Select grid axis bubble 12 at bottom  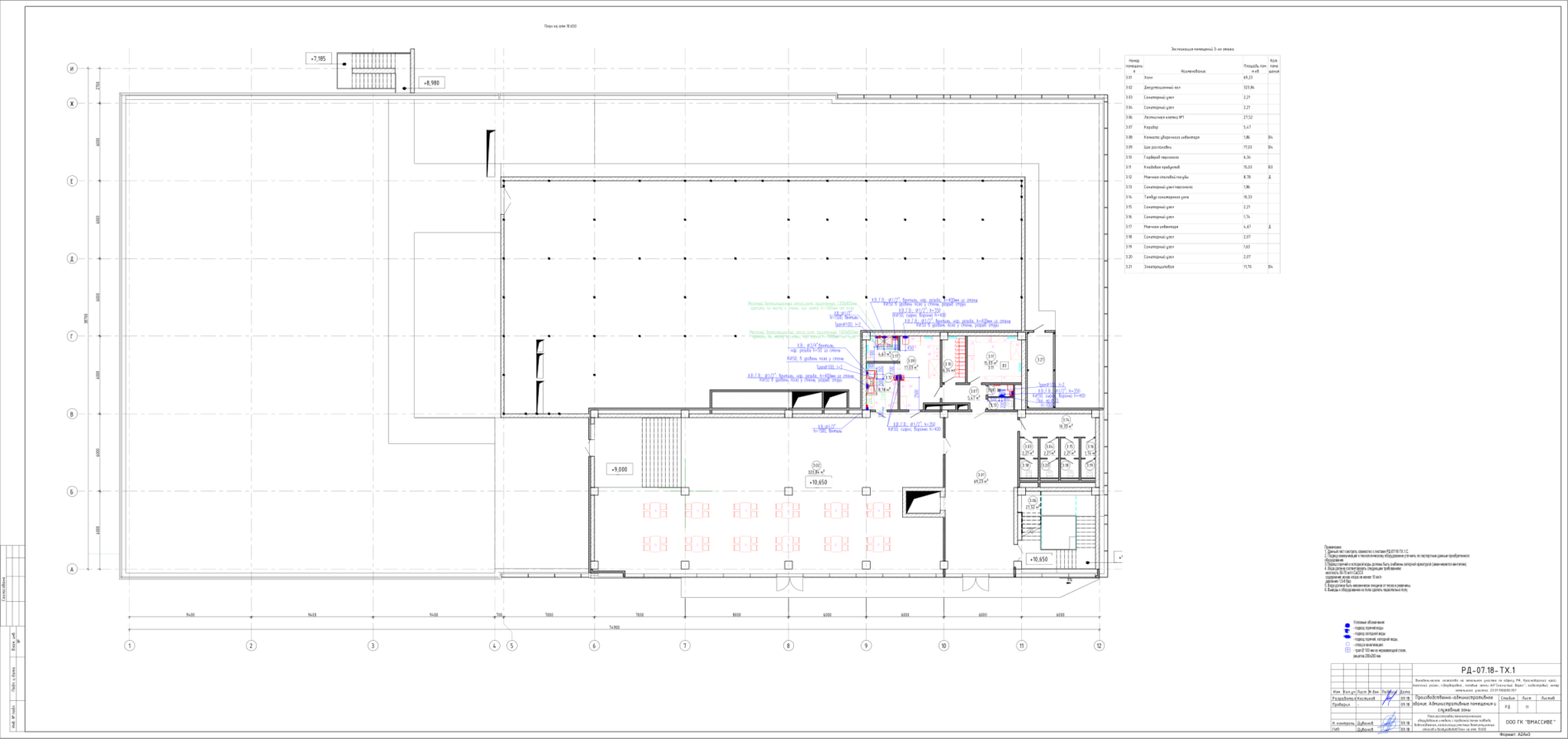coord(1099,646)
